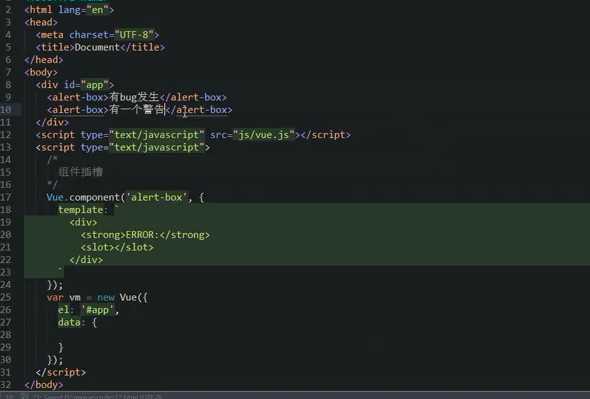Place the cursor on the closing </head> tag
The width and height of the screenshot is (590, 399).
tap(44, 60)
